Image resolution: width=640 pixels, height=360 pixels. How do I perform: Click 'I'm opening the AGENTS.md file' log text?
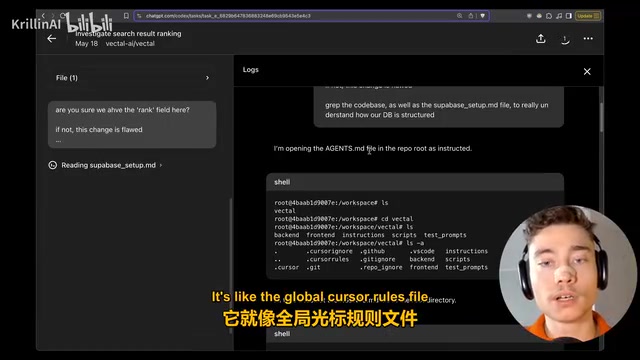click(x=373, y=149)
